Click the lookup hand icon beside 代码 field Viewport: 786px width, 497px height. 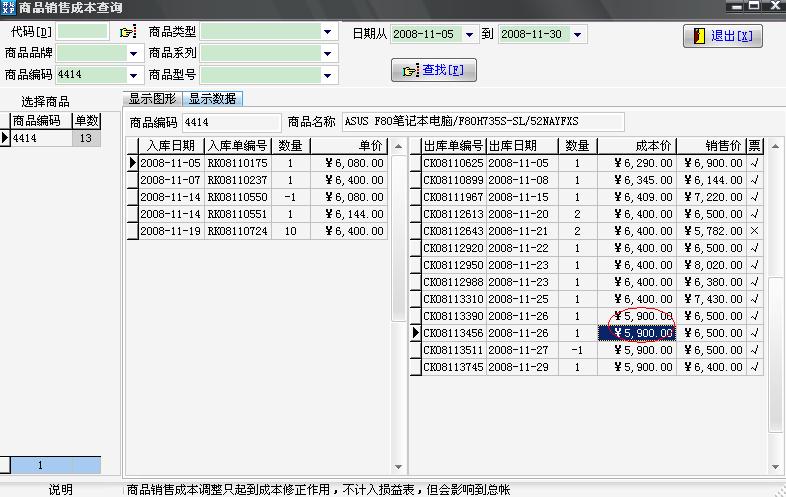[128, 32]
